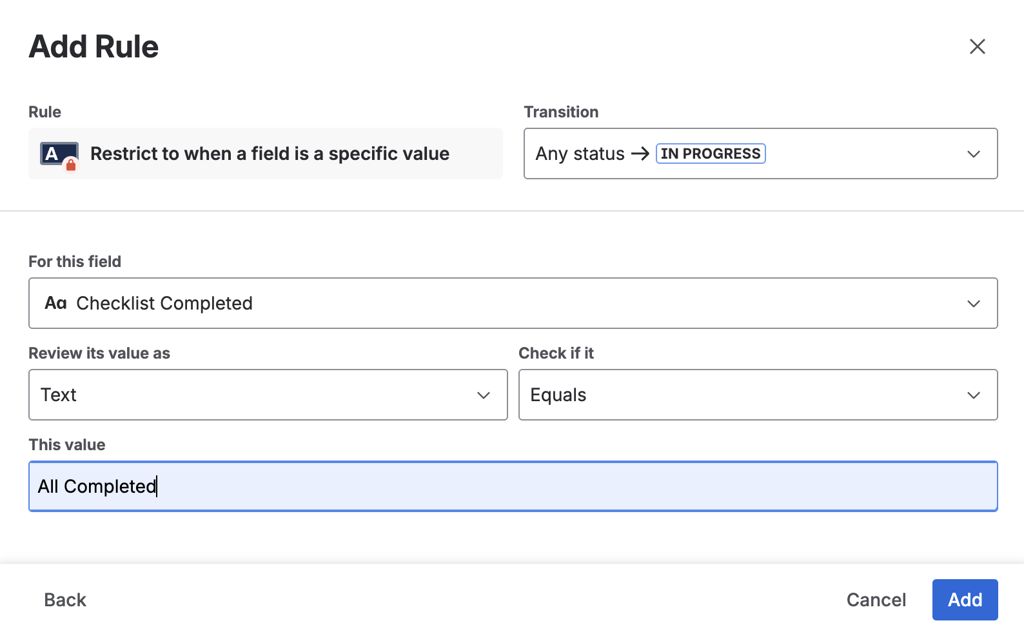Click the Aa text field type icon
The height and width of the screenshot is (634, 1024).
(56, 302)
